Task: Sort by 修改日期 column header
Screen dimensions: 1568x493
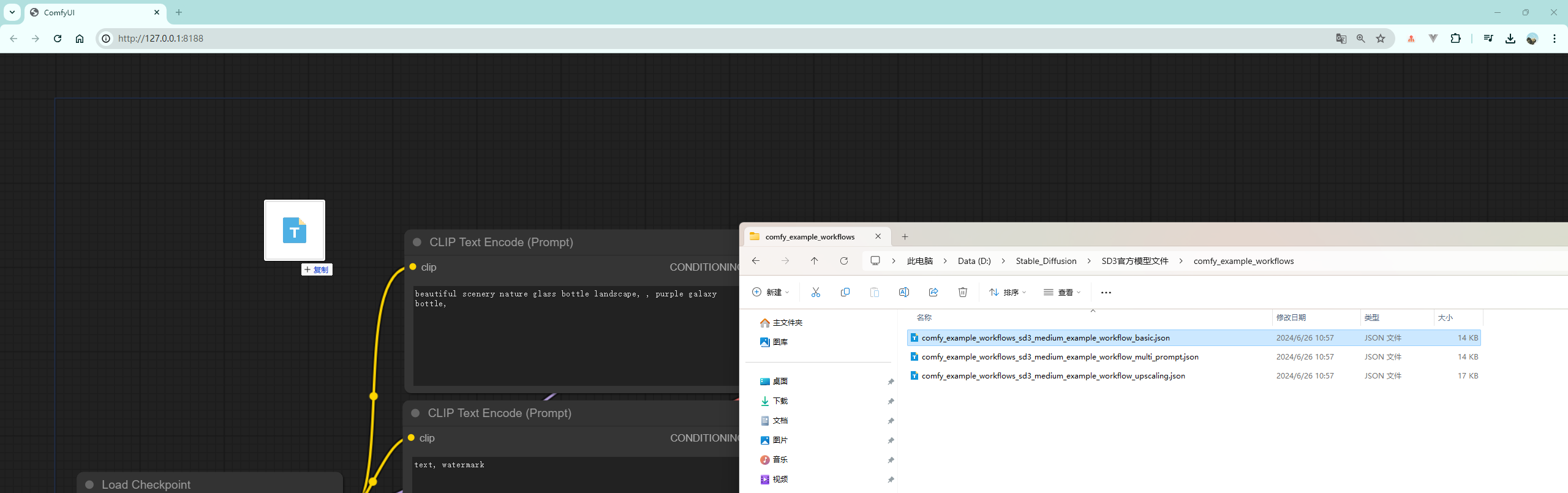Action: [1291, 318]
